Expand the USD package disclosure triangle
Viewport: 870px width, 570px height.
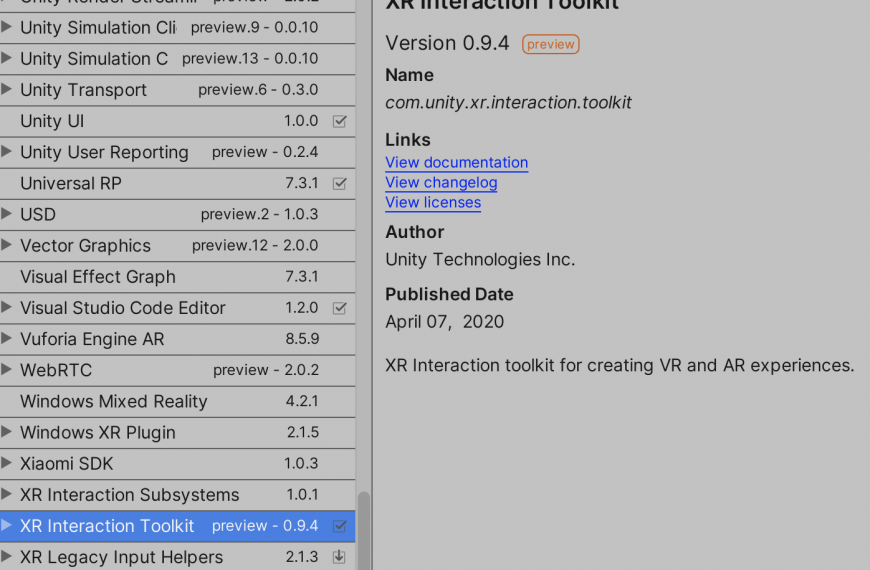[6, 214]
